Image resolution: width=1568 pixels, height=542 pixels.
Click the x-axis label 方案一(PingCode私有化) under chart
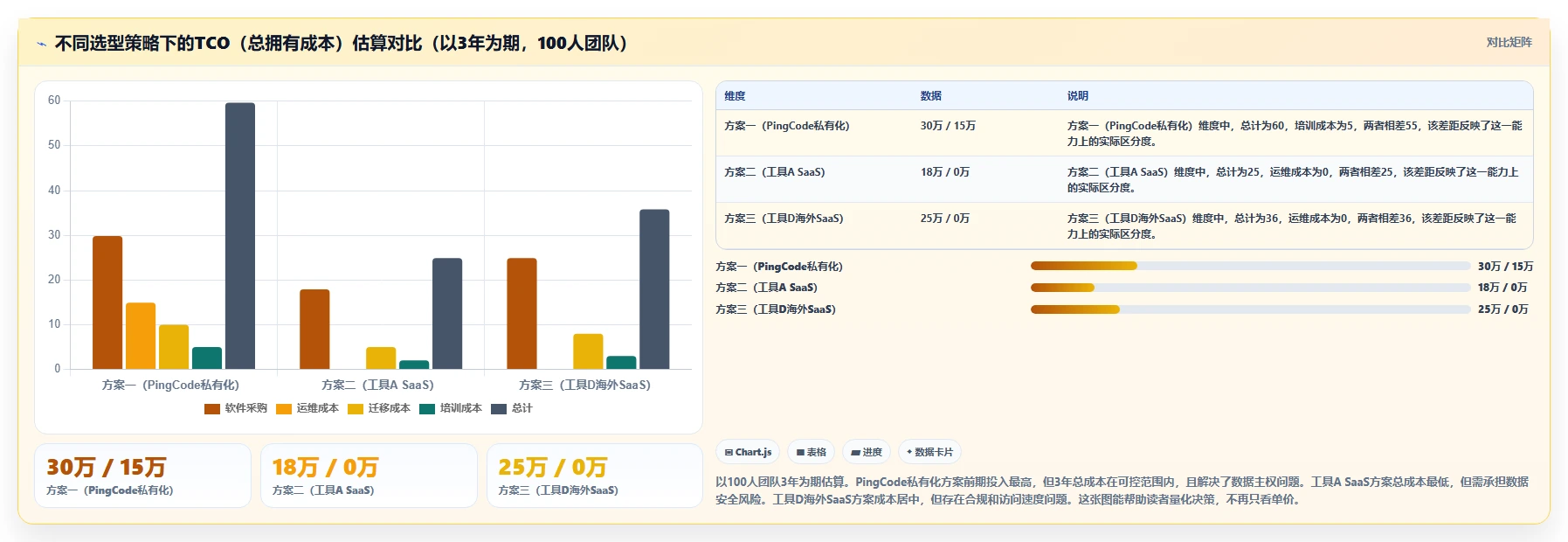point(170,385)
